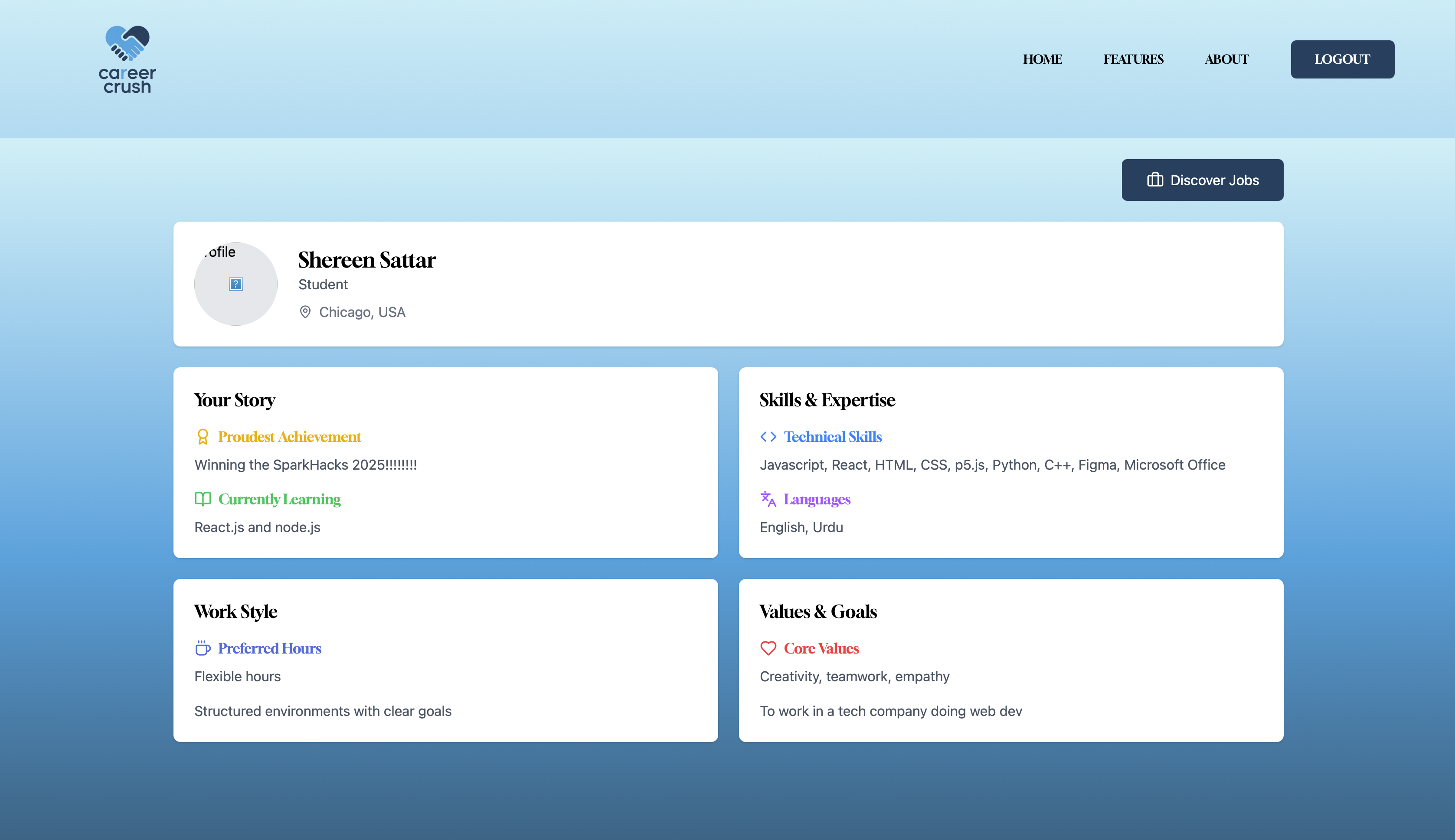Click the broken image placeholder in the avatar
The image size is (1455, 840).
236,284
